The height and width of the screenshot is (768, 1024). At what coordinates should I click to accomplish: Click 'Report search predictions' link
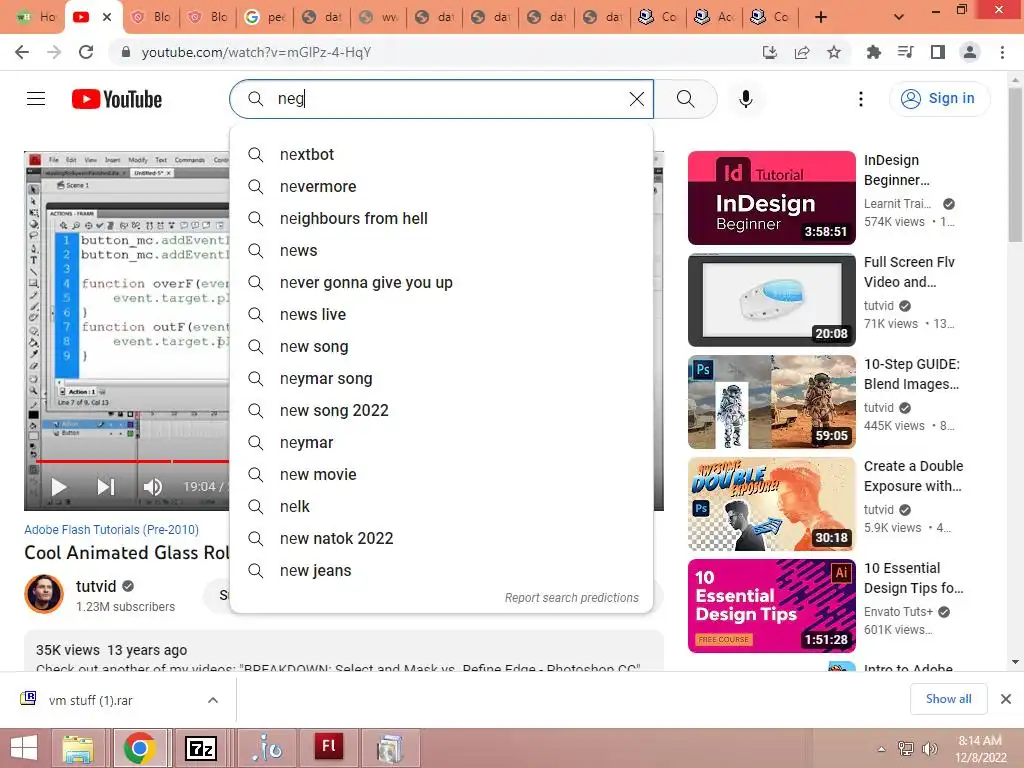571,598
